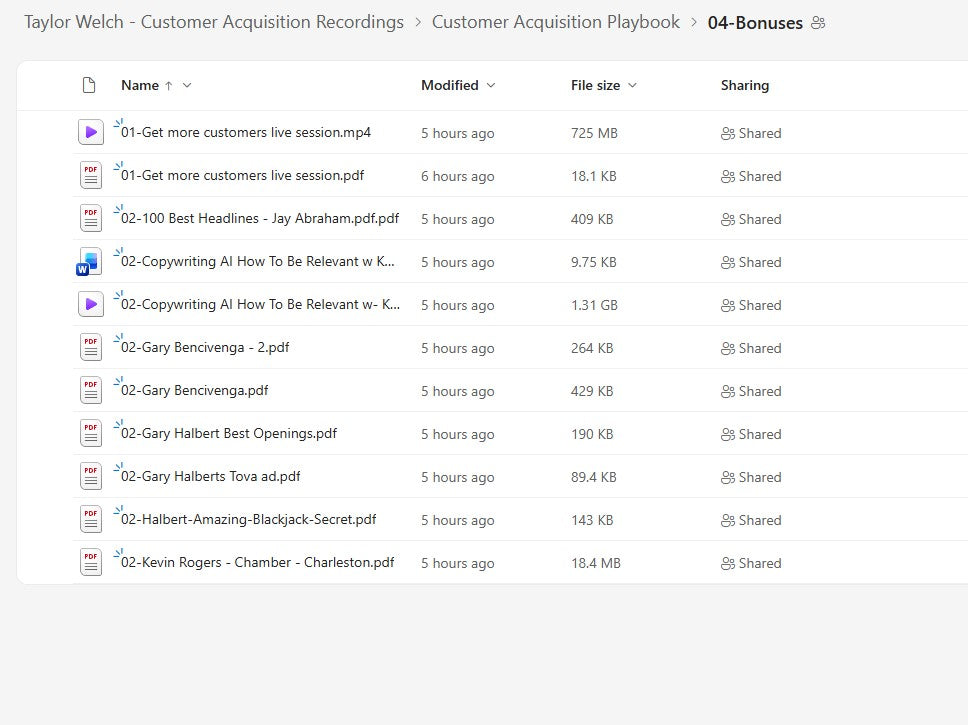Open Taylor Welch - Customer Acquisition Recordings breadcrumb
The height and width of the screenshot is (725, 968).
(x=214, y=21)
